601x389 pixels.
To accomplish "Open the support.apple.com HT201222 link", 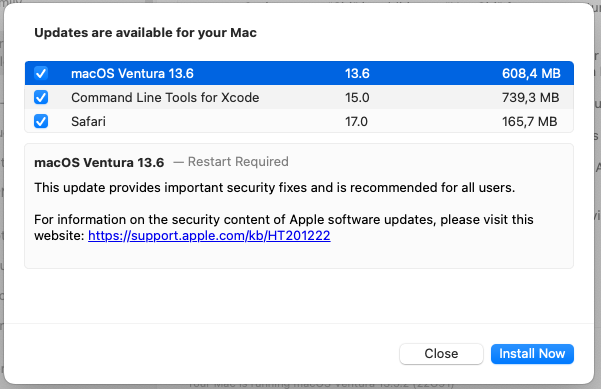I will coord(209,235).
